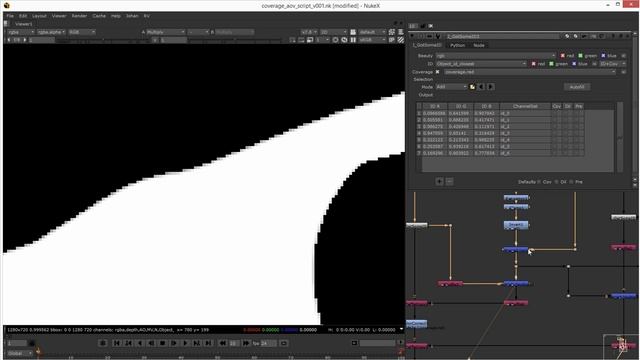Remove a row with the minus button
The height and width of the screenshot is (360, 640).
(x=449, y=182)
